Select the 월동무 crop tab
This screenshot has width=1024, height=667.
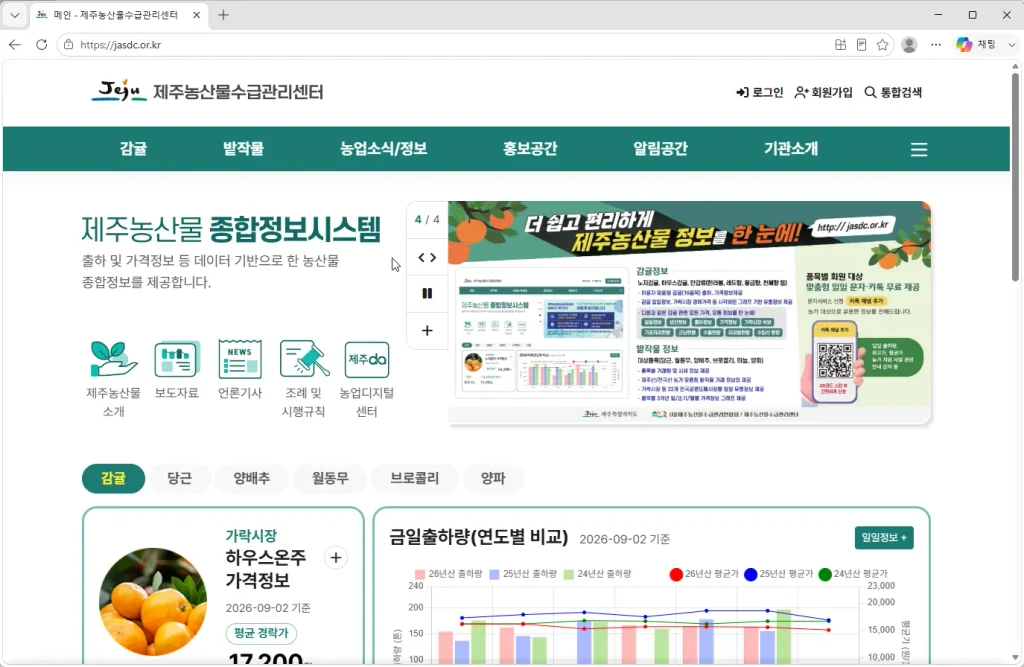pos(330,478)
